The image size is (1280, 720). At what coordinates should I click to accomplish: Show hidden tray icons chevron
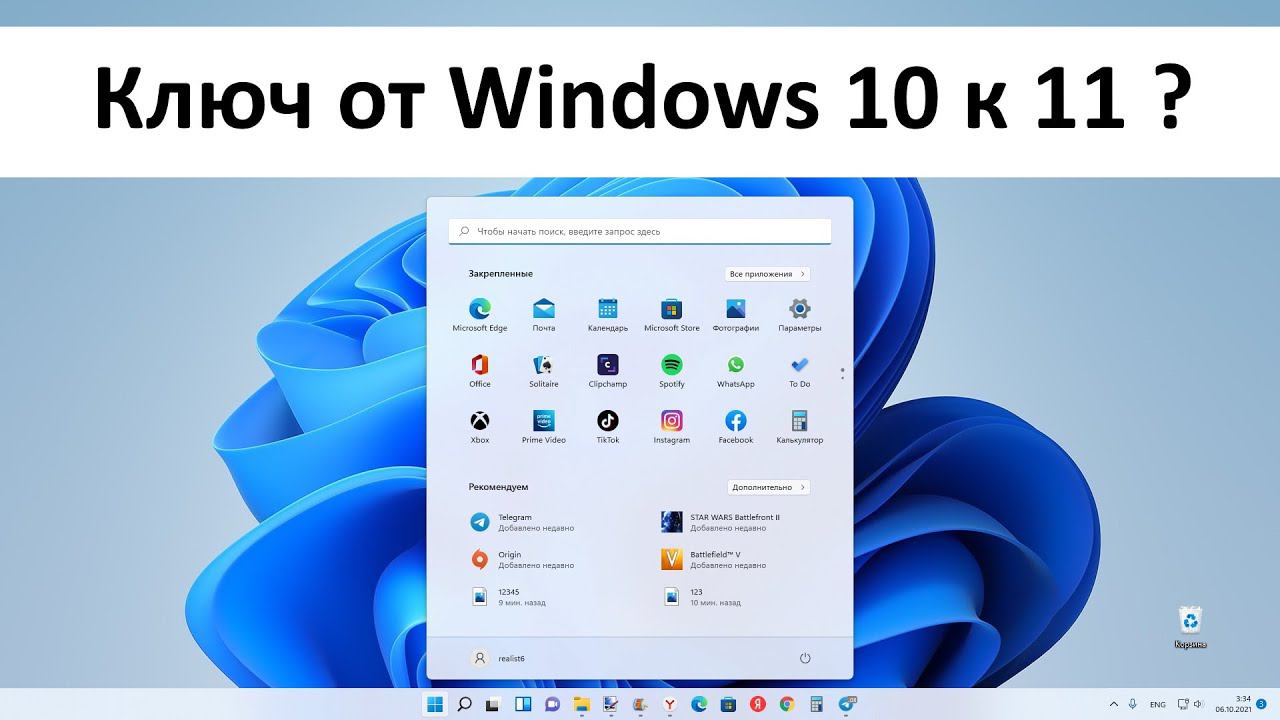point(1114,704)
